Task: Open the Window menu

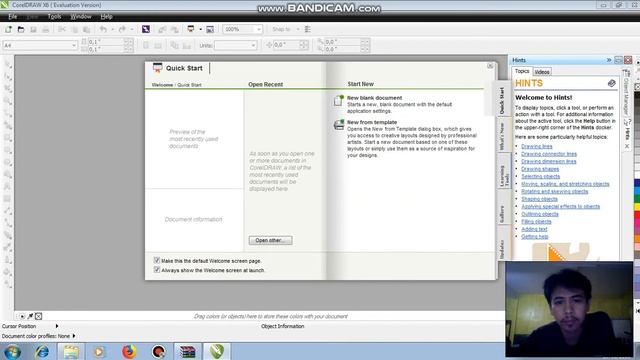Action: click(x=81, y=17)
